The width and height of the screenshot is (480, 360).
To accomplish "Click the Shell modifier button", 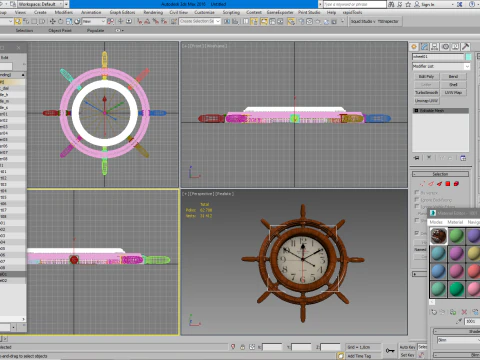I will click(453, 85).
